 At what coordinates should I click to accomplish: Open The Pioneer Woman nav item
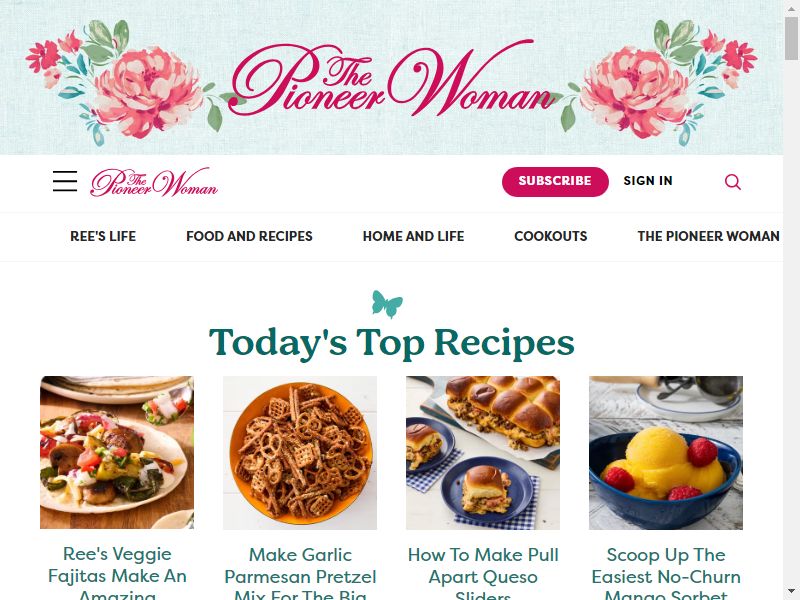(708, 236)
